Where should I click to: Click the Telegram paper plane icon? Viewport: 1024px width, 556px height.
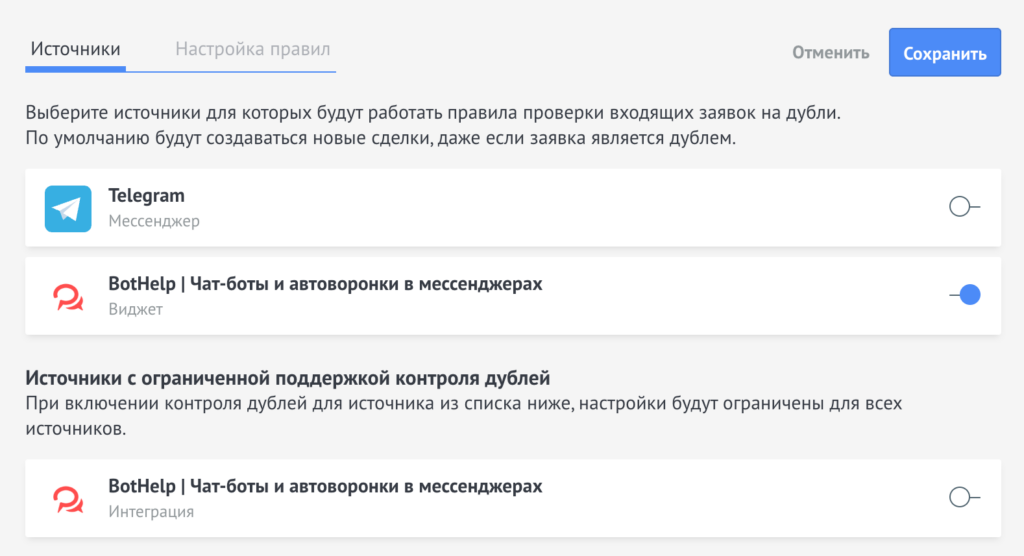point(68,208)
